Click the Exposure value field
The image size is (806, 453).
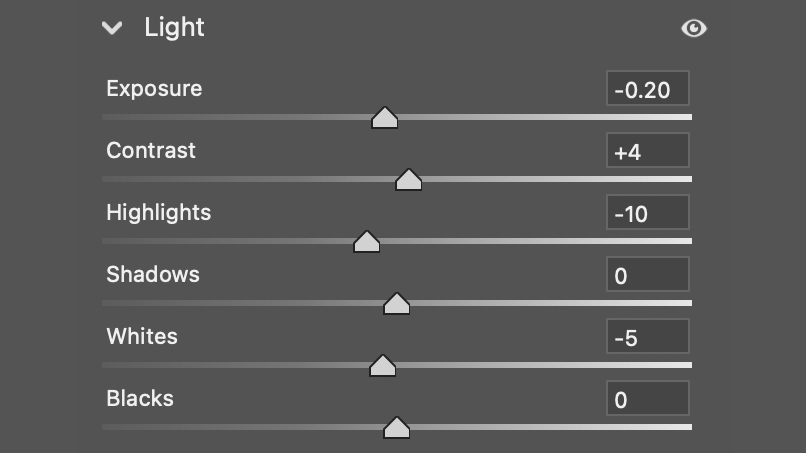pyautogui.click(x=648, y=88)
